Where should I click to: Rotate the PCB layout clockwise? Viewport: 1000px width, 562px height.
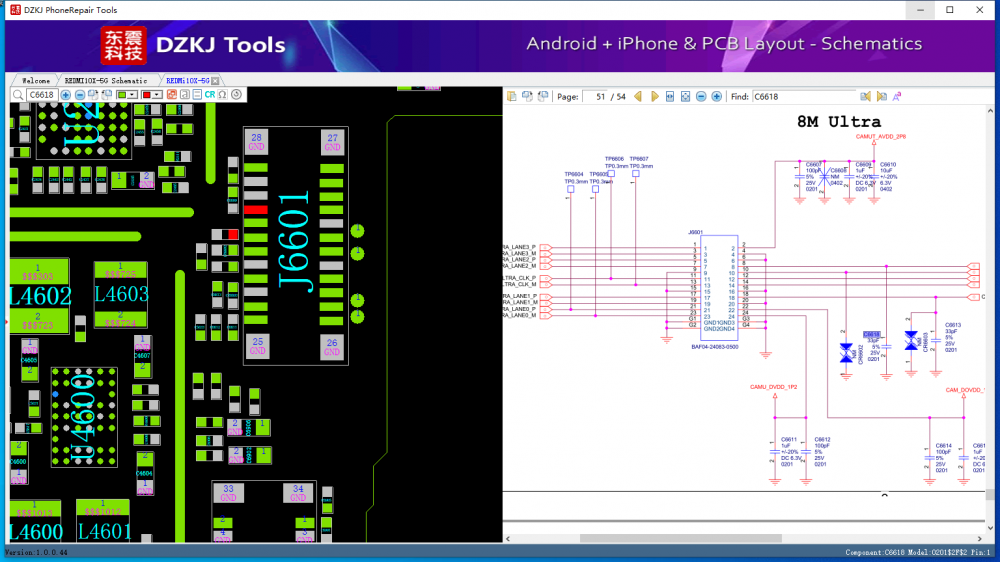point(93,94)
